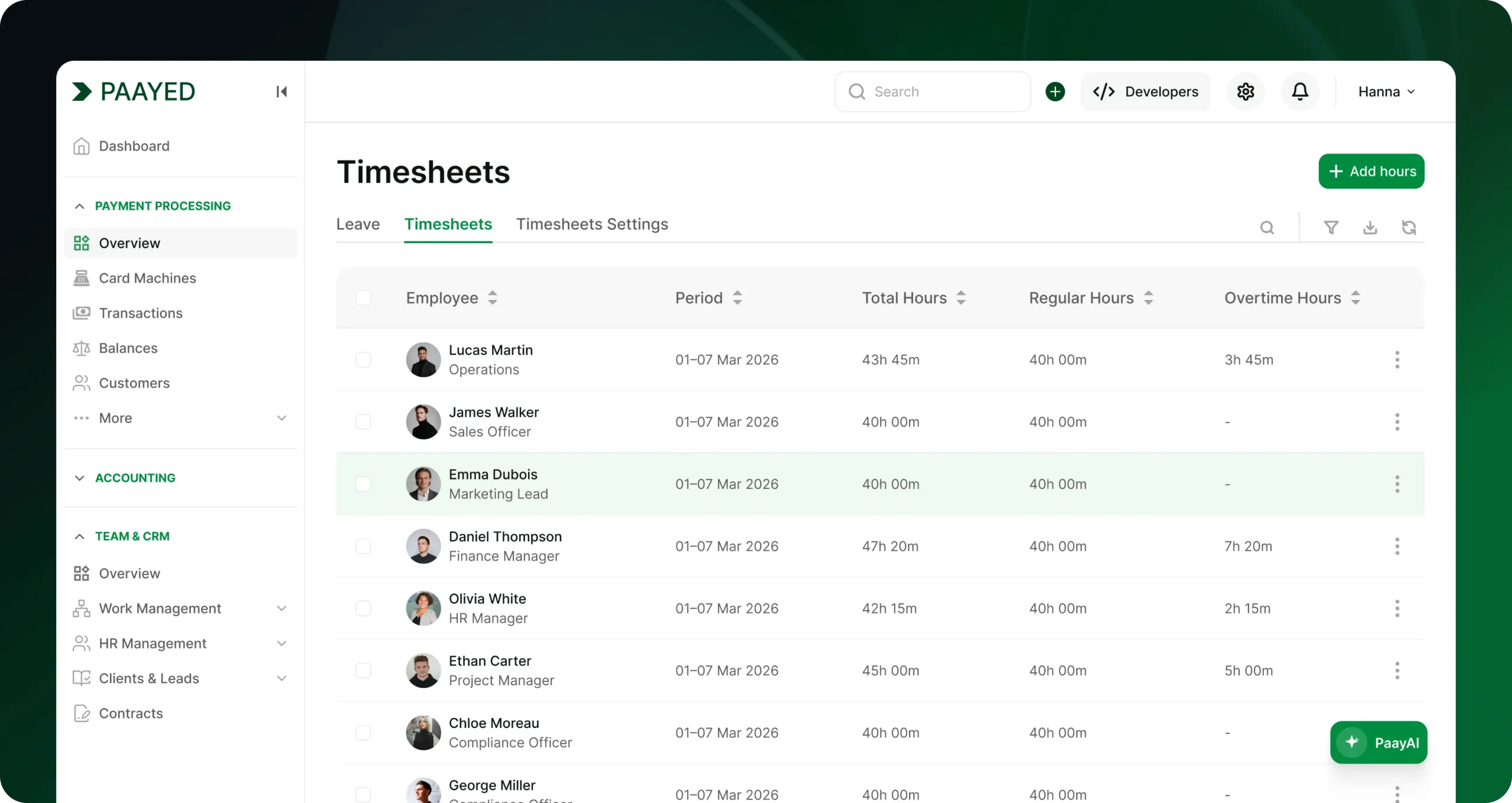Click the table search magnifier icon
The width and height of the screenshot is (1512, 803).
point(1267,227)
